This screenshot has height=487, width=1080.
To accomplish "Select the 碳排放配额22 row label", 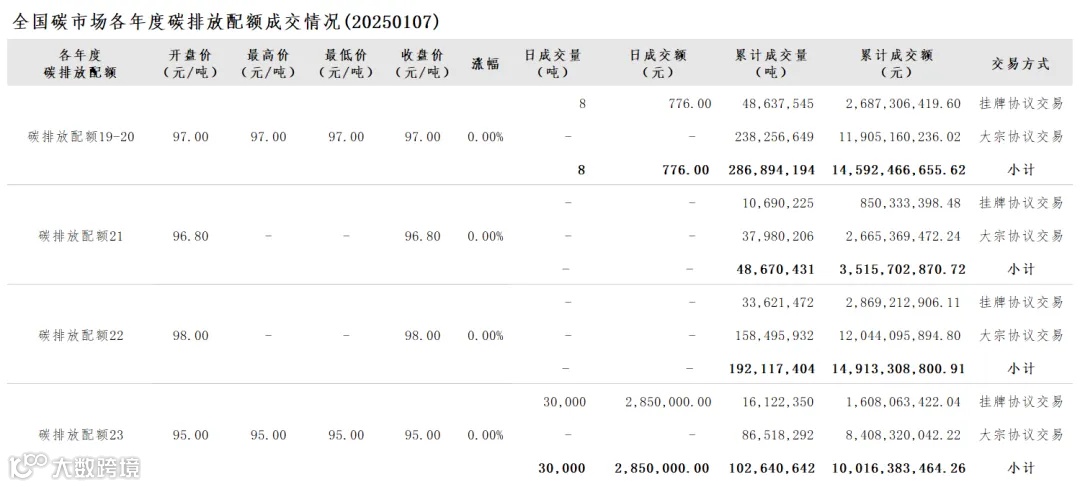I will pos(81,335).
